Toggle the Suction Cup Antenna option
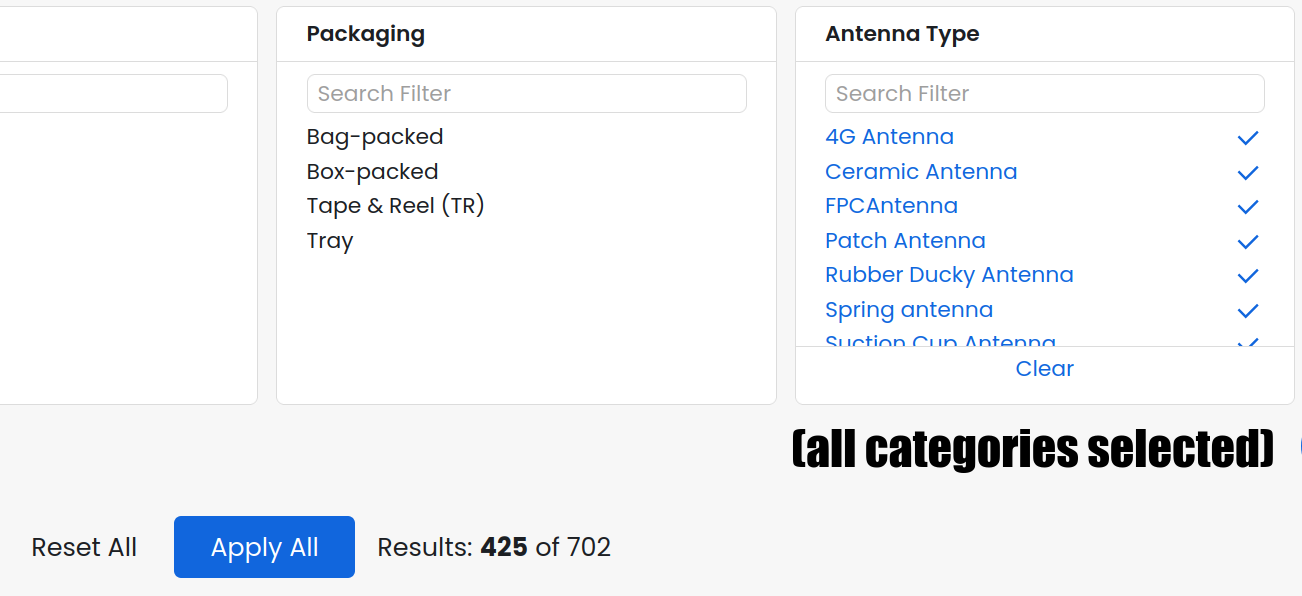 pyautogui.click(x=940, y=341)
